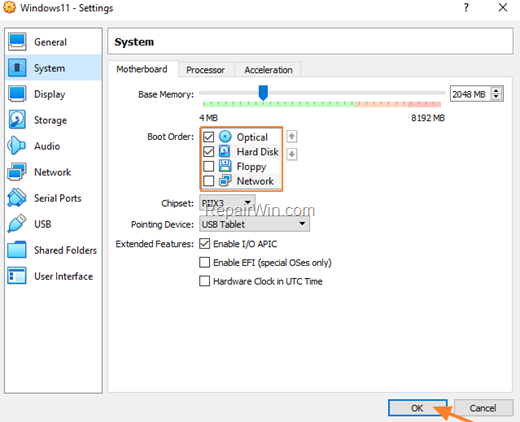This screenshot has width=520, height=422.
Task: Open the User Interface icon
Action: [17, 276]
